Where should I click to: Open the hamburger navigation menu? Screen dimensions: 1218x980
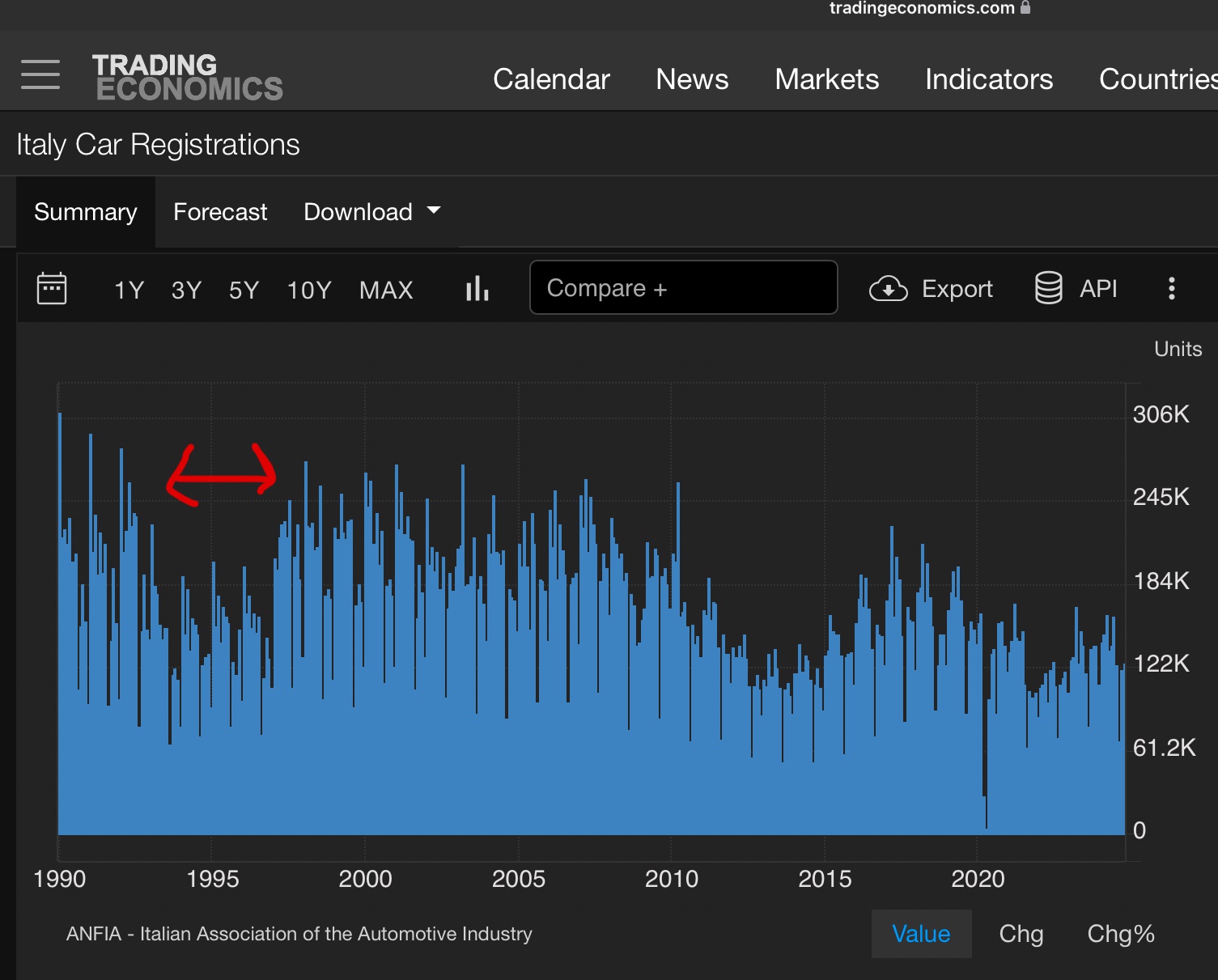(x=40, y=74)
